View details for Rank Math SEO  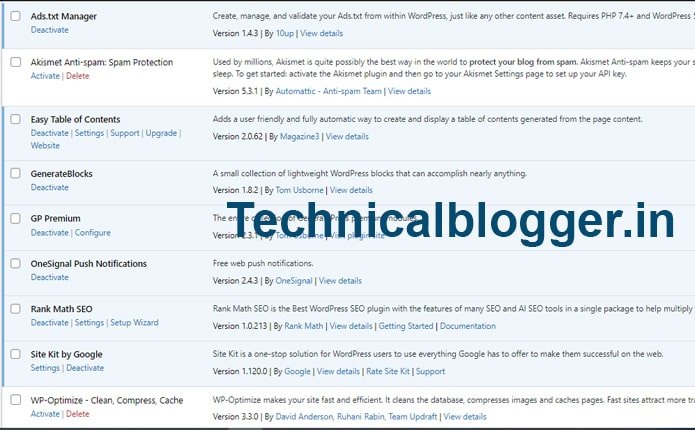tap(351, 326)
